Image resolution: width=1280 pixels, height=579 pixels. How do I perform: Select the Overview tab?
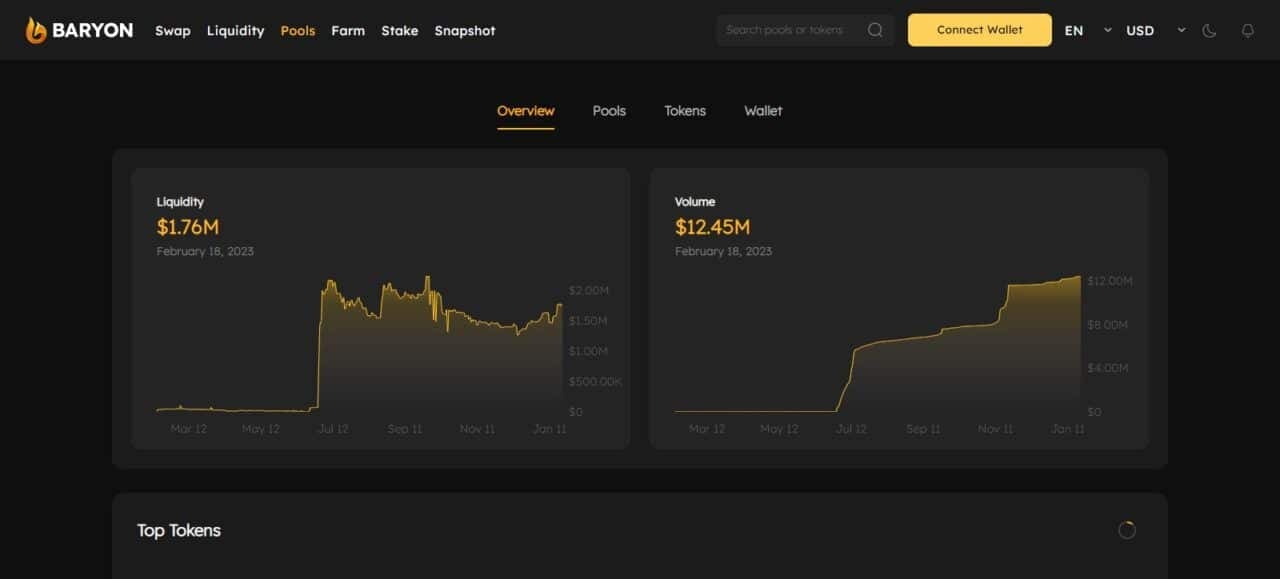[x=525, y=111]
